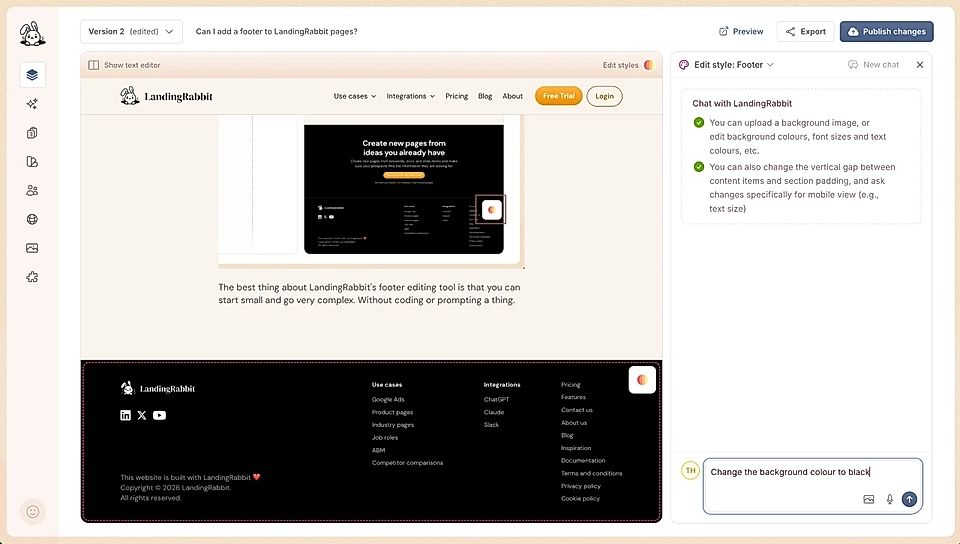The image size is (960, 544).
Task: Click the Login button
Action: click(604, 96)
